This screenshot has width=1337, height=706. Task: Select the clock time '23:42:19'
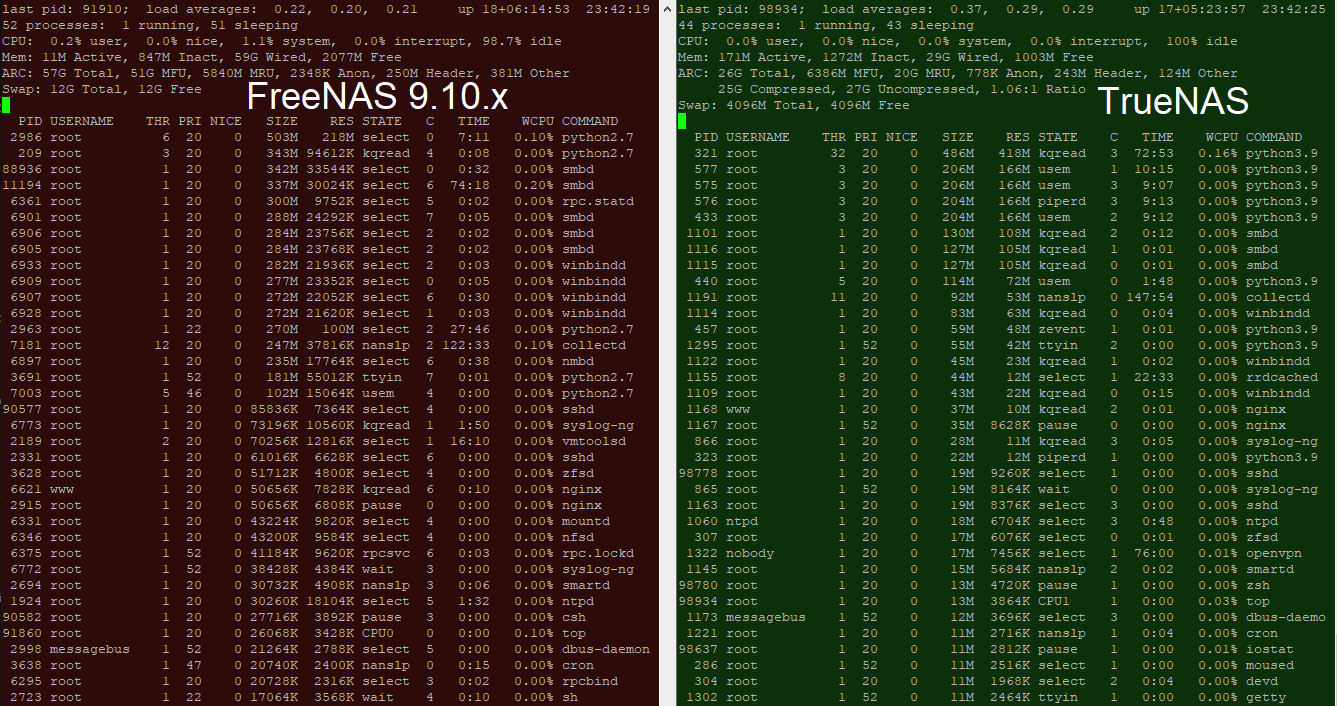coord(618,9)
